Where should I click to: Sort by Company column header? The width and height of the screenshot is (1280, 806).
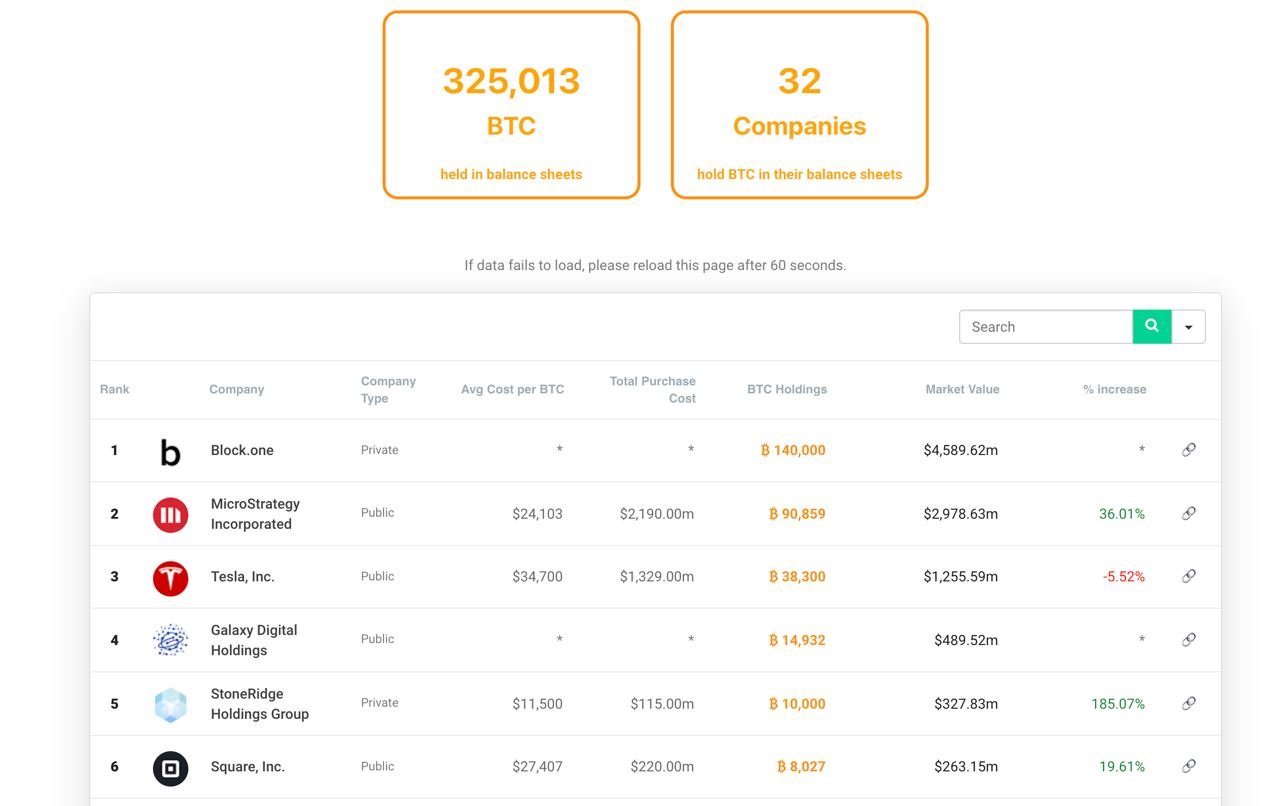[237, 389]
